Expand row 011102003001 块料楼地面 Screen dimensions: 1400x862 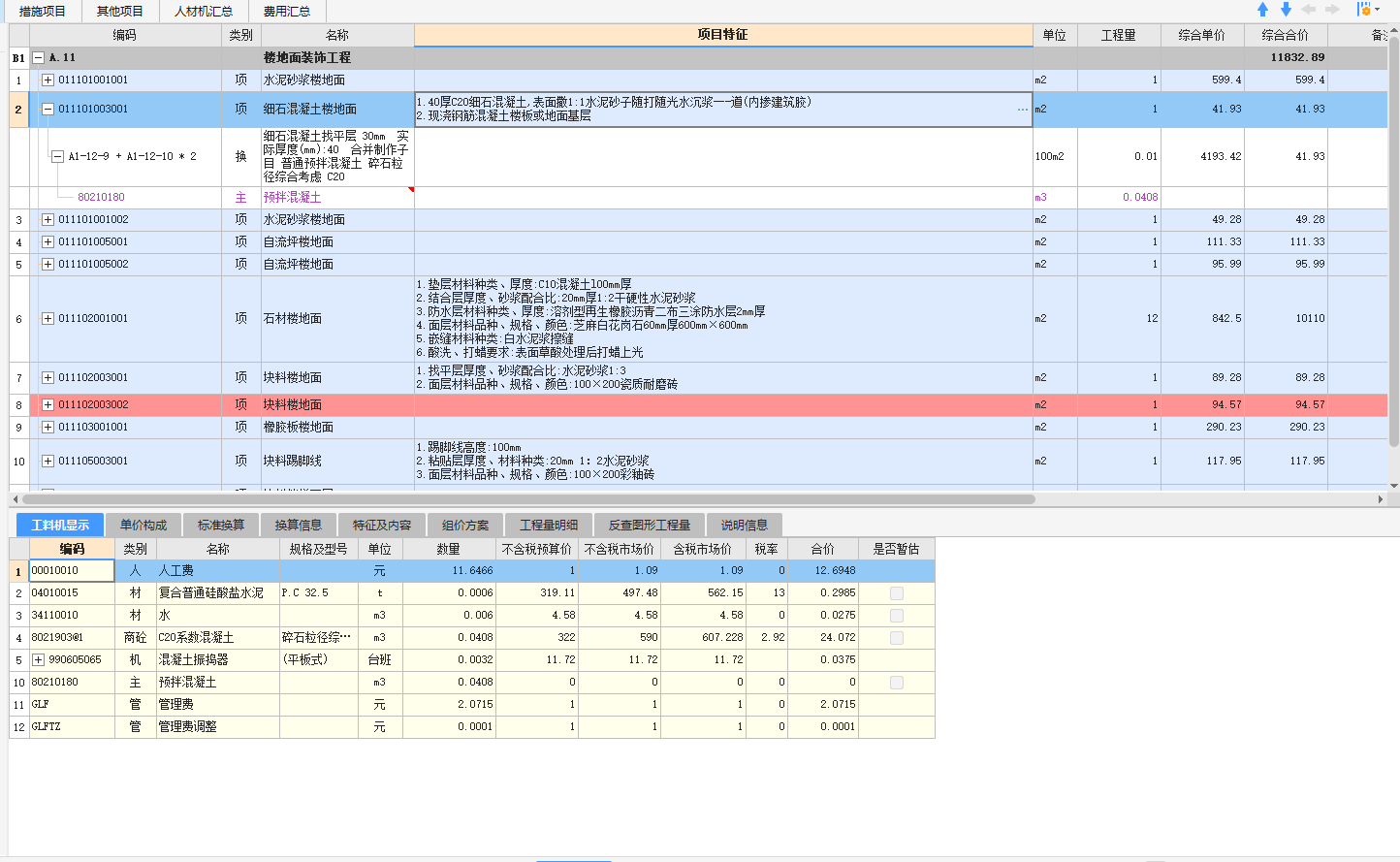pyautogui.click(x=48, y=378)
